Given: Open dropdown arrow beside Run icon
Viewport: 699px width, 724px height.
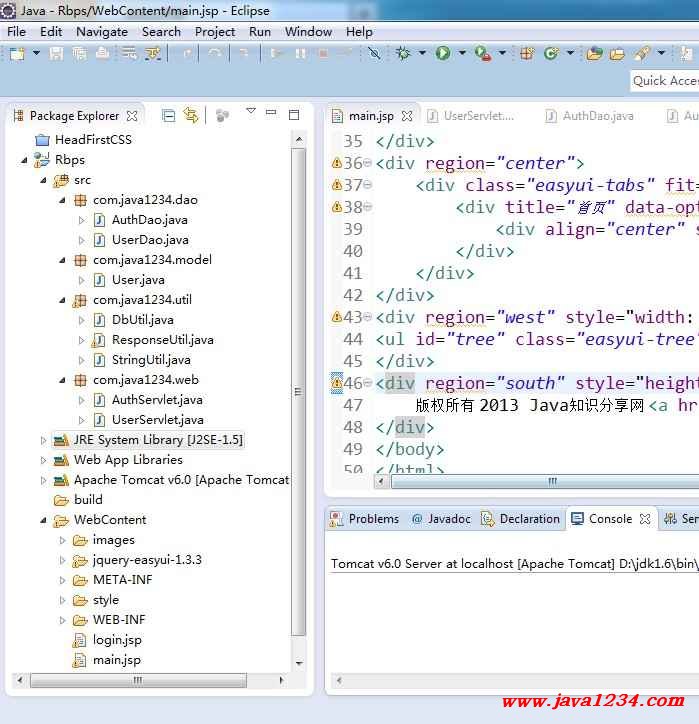Looking at the screenshot, I should 462,54.
